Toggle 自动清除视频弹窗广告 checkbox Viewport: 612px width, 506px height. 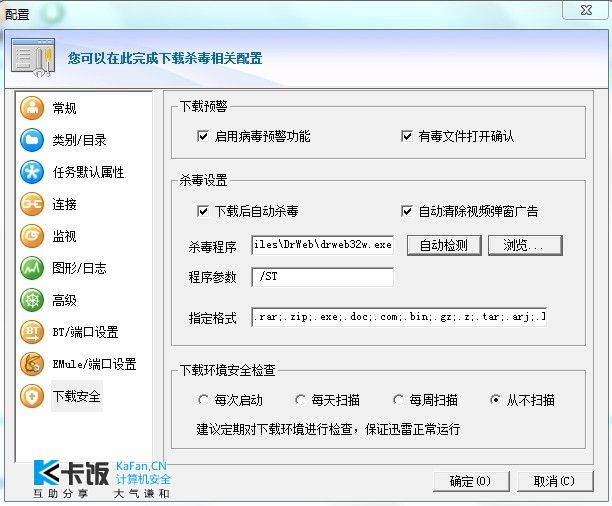(406, 211)
